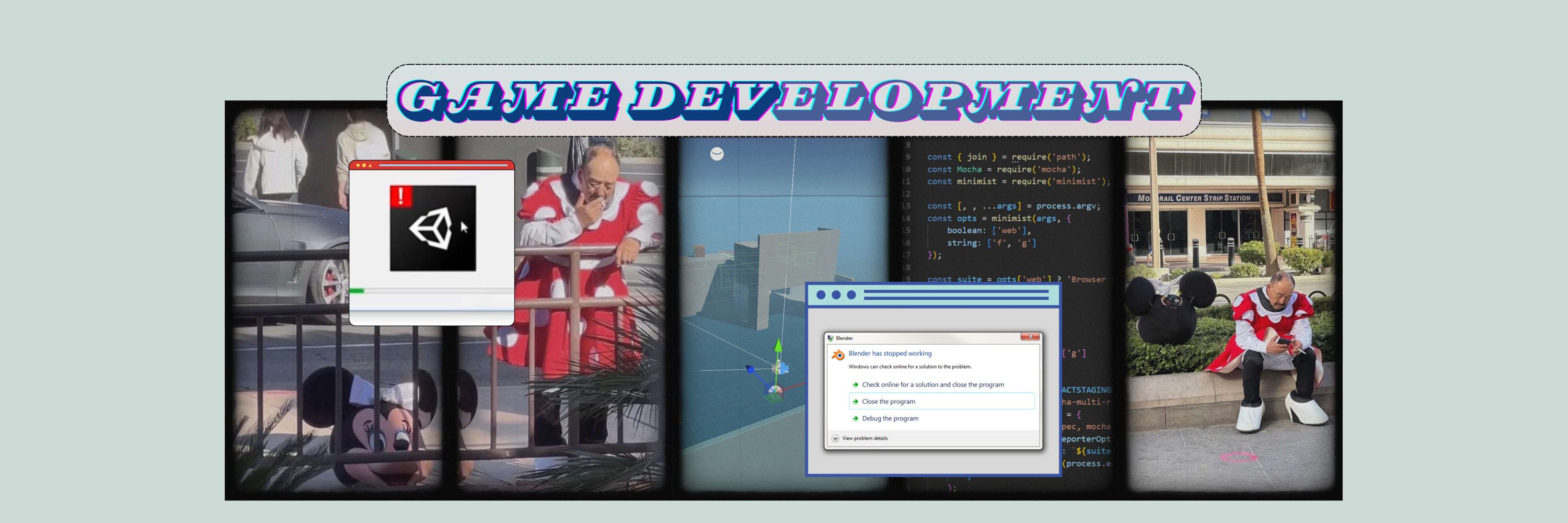Viewport: 1568px width, 523px height.
Task: Click the small app icon in Blender dialog title bar
Action: (831, 338)
